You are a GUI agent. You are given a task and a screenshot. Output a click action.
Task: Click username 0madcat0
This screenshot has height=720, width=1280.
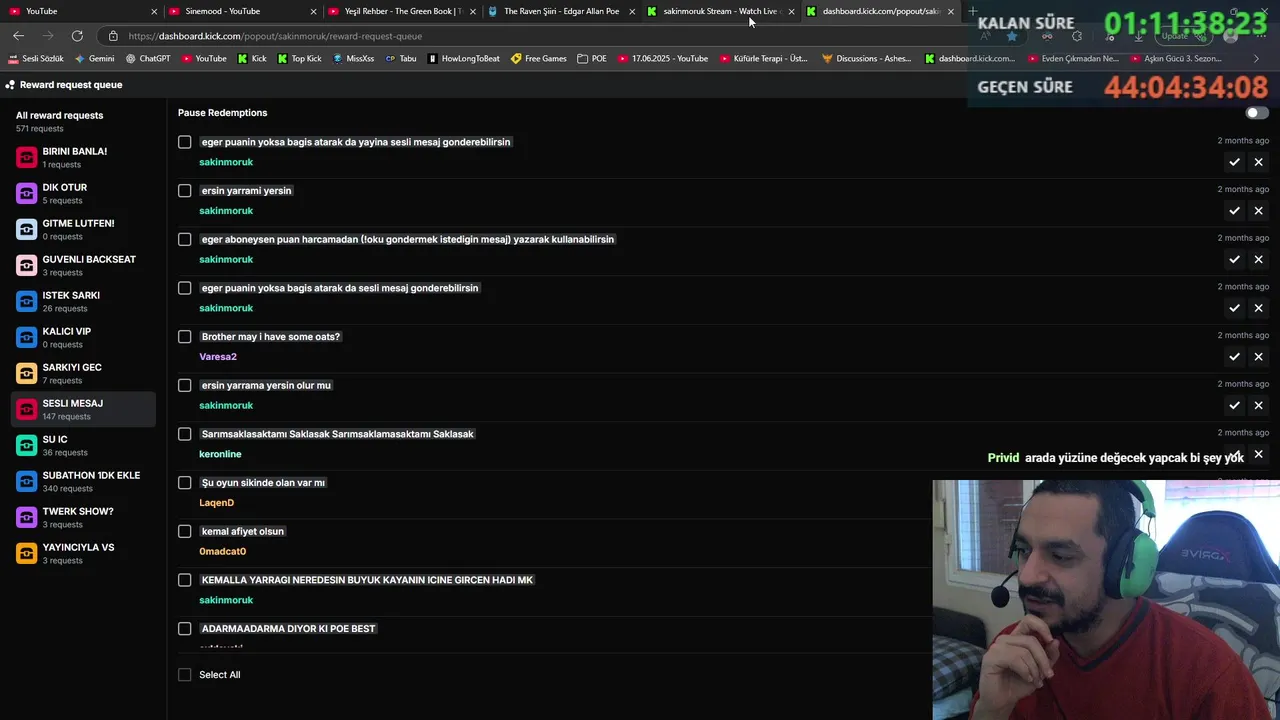[222, 552]
